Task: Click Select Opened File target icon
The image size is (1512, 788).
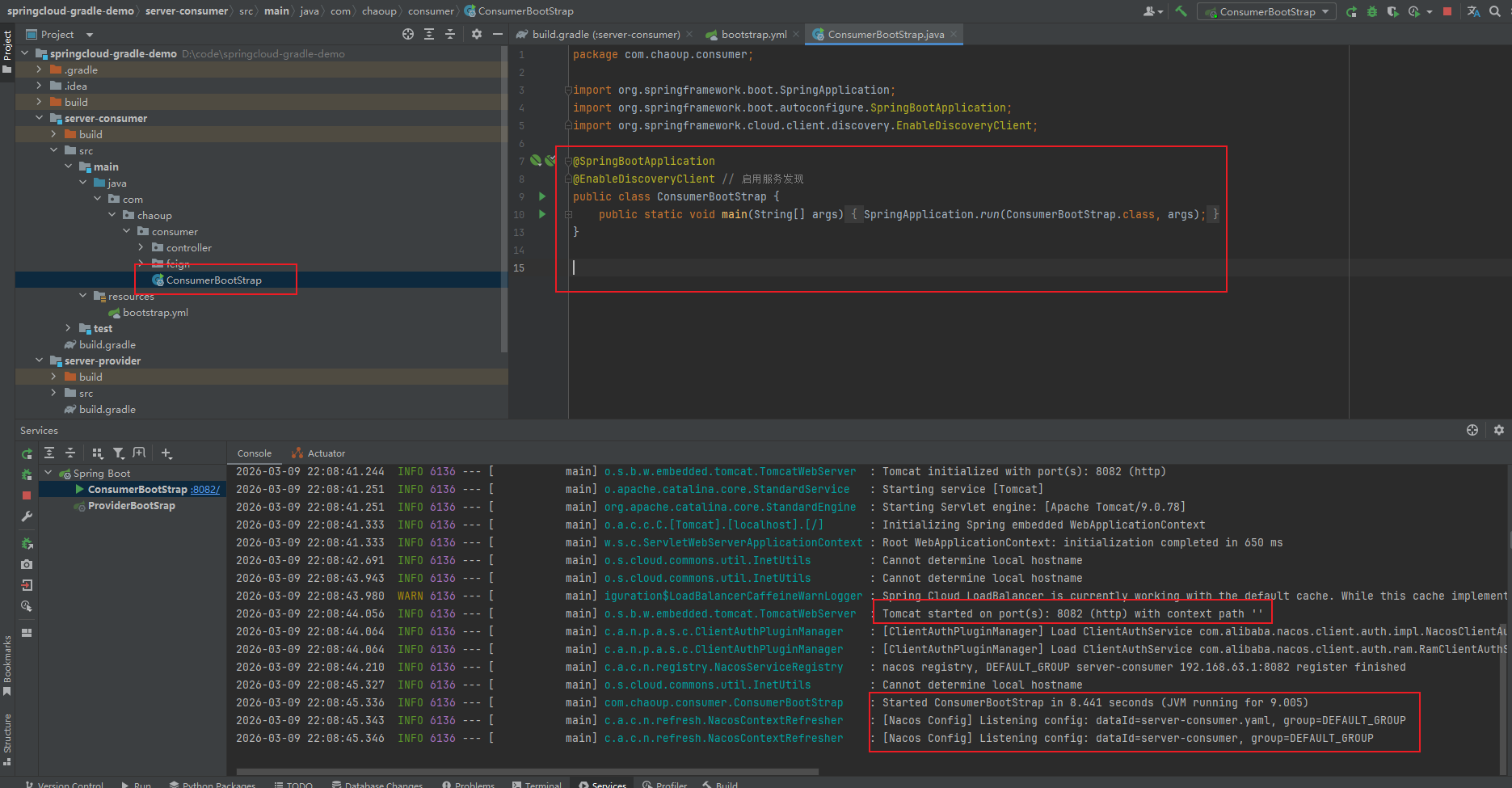Action: [408, 34]
